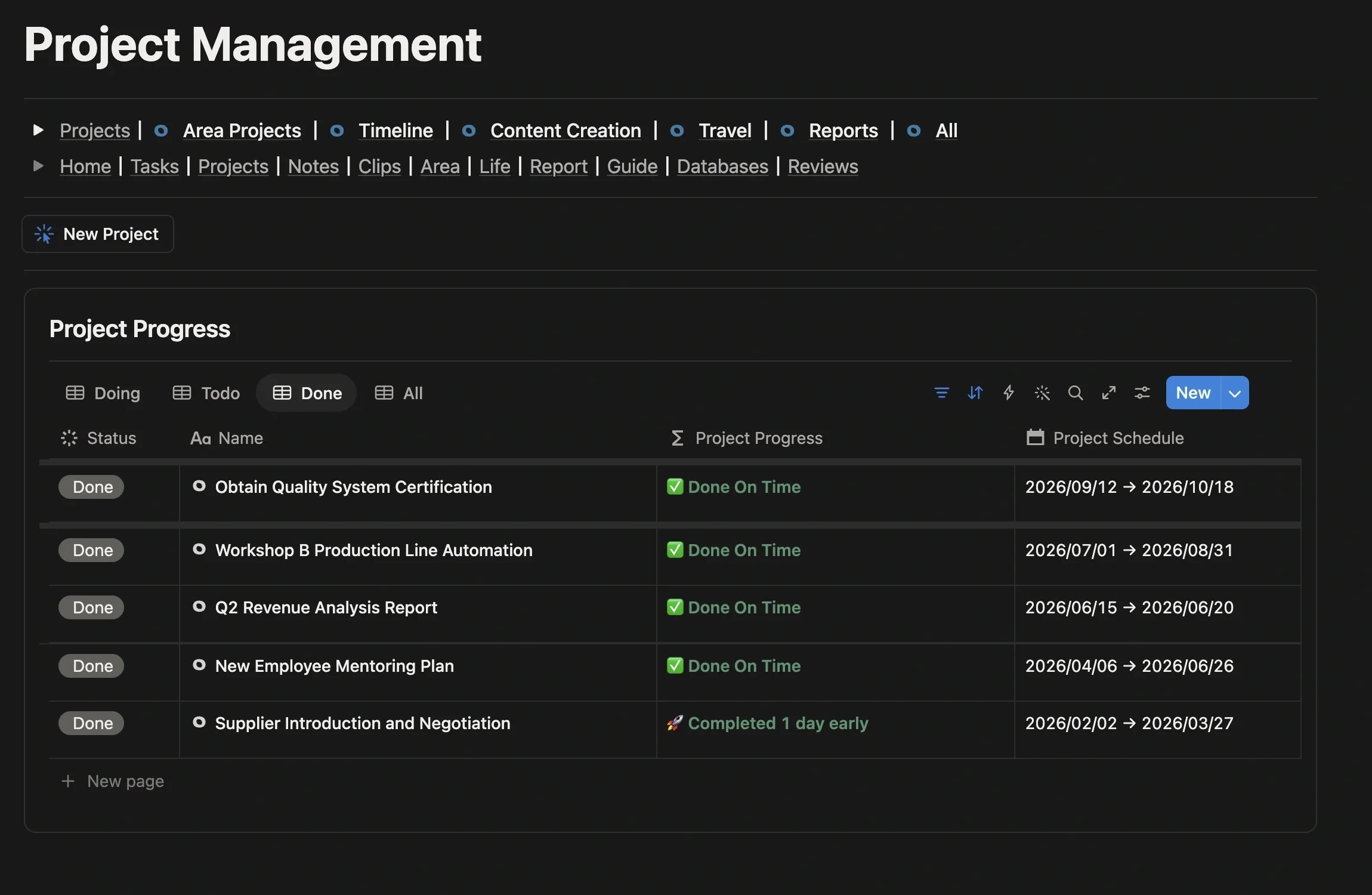Expand database to full page icon
The image size is (1372, 895).
1108,393
